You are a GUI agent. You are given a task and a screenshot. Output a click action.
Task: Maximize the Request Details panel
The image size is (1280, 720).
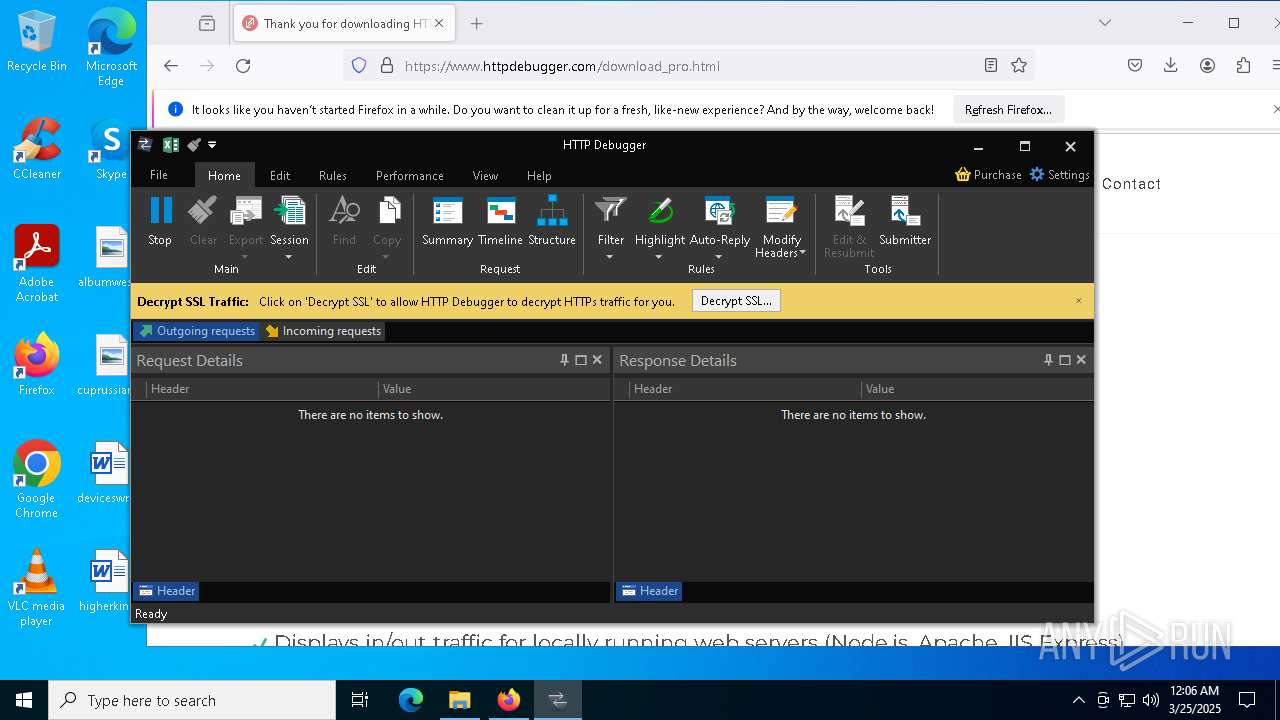[x=581, y=360]
